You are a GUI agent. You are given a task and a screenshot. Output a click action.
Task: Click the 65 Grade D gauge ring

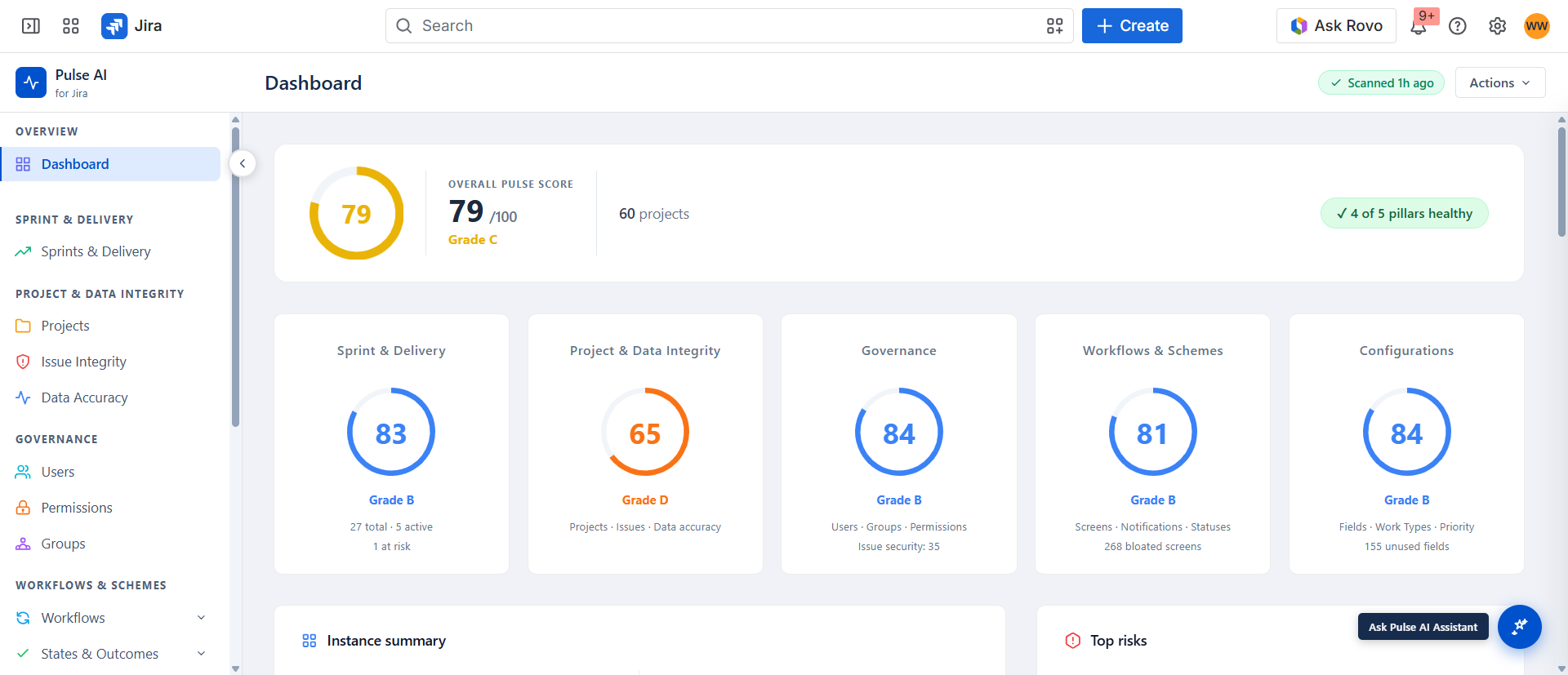(645, 432)
